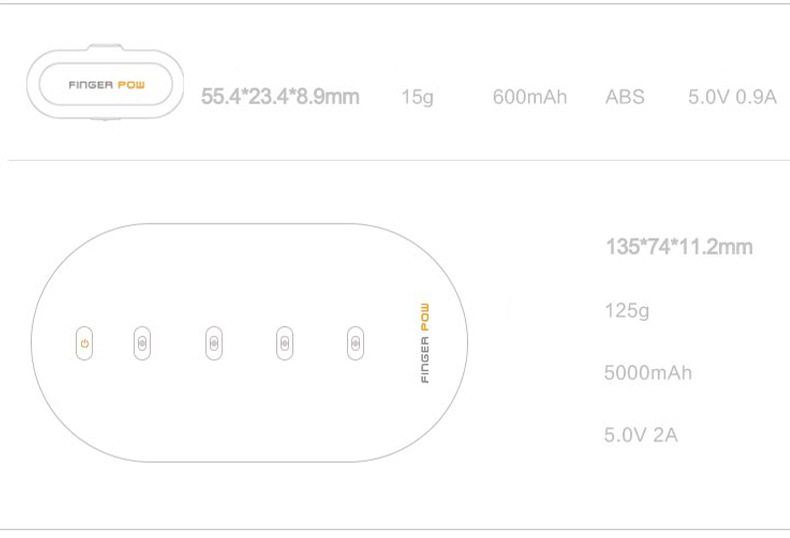Select the second slot icon after the power button
This screenshot has height=538, width=790.
coord(212,343)
